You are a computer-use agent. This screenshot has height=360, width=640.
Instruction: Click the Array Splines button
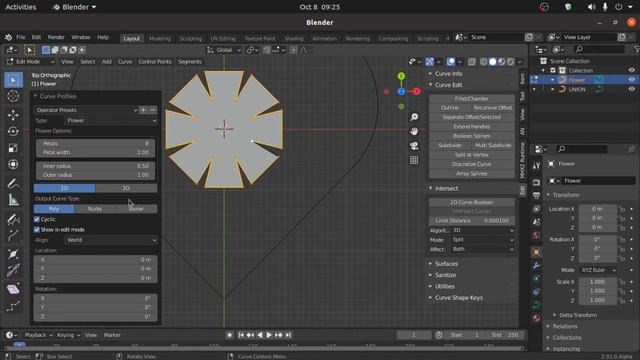click(471, 173)
